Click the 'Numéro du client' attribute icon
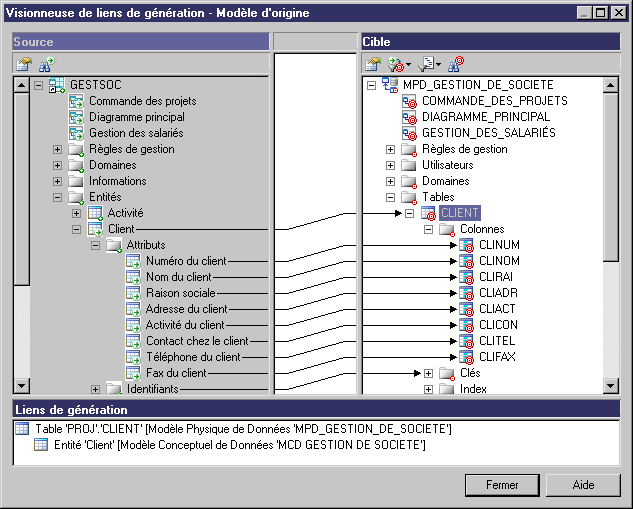Viewport: 633px width, 509px height. pos(133,261)
